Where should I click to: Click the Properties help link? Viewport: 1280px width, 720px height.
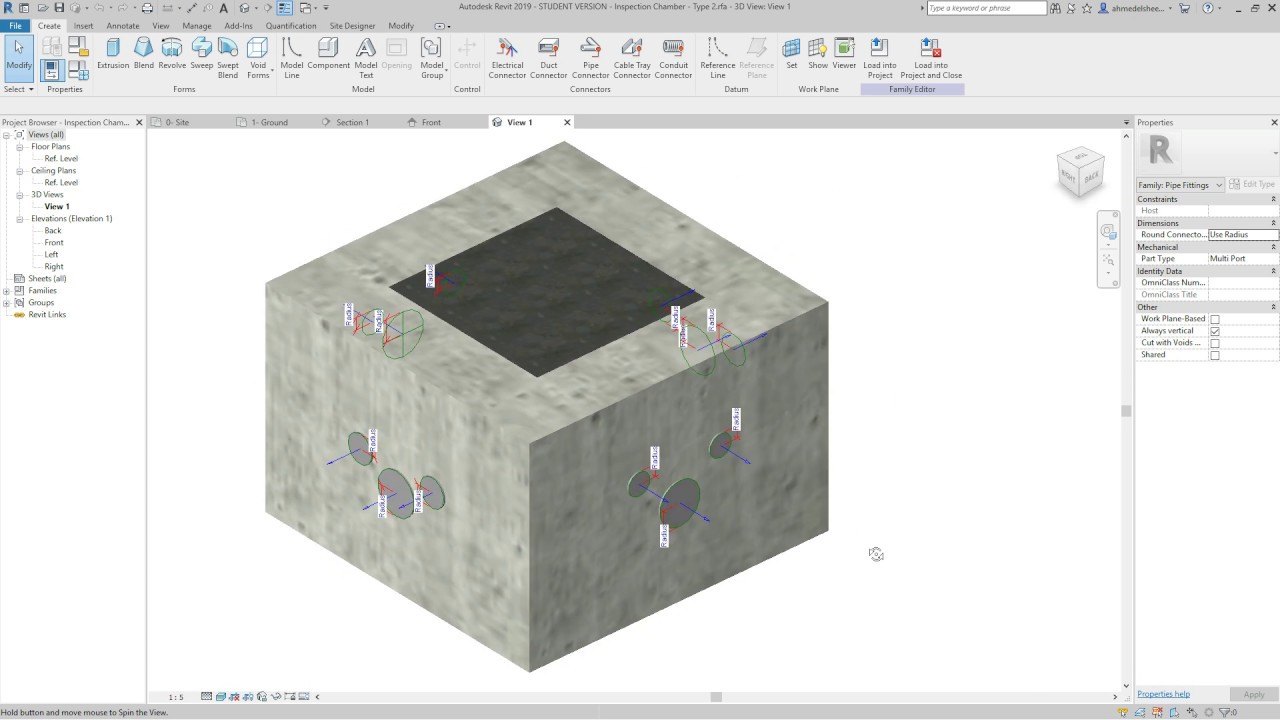[x=1163, y=693]
